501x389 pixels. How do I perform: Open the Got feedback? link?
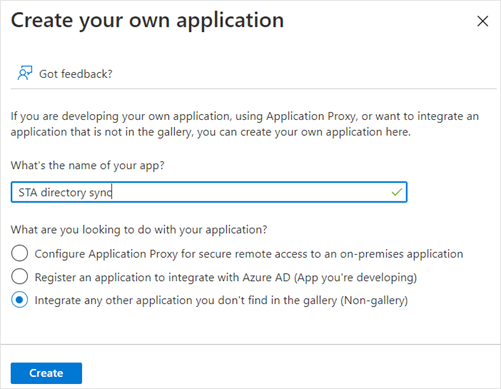[x=76, y=74]
